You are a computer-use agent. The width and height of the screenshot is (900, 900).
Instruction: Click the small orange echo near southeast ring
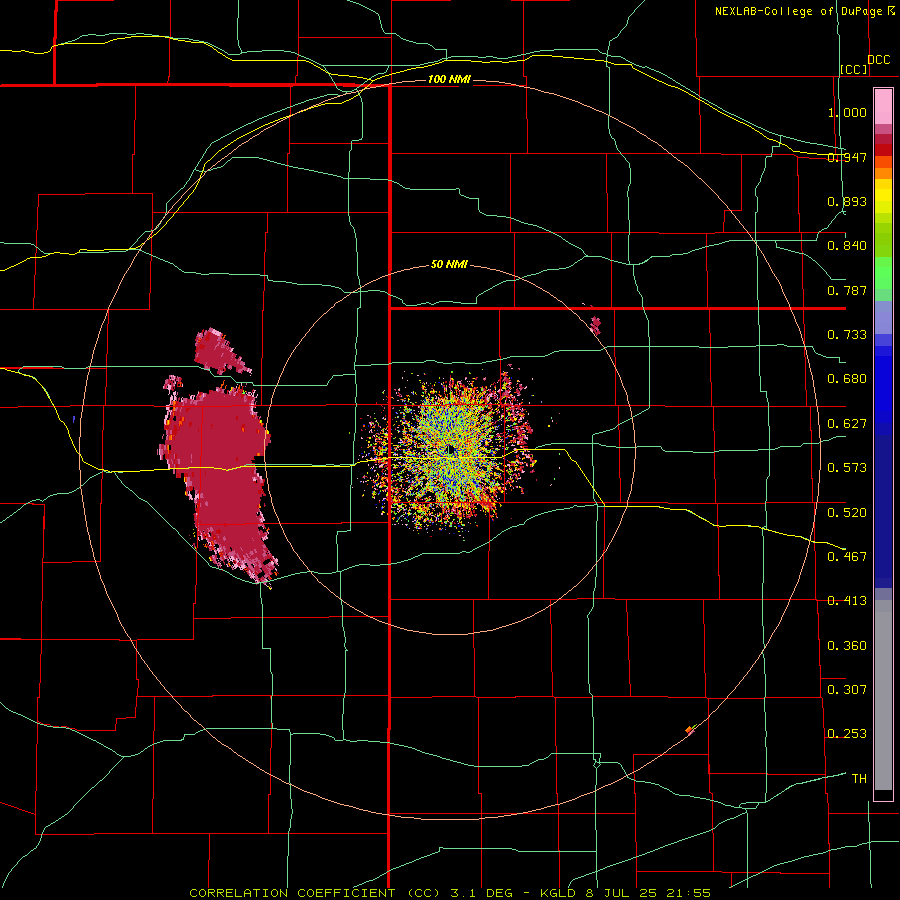coord(690,730)
